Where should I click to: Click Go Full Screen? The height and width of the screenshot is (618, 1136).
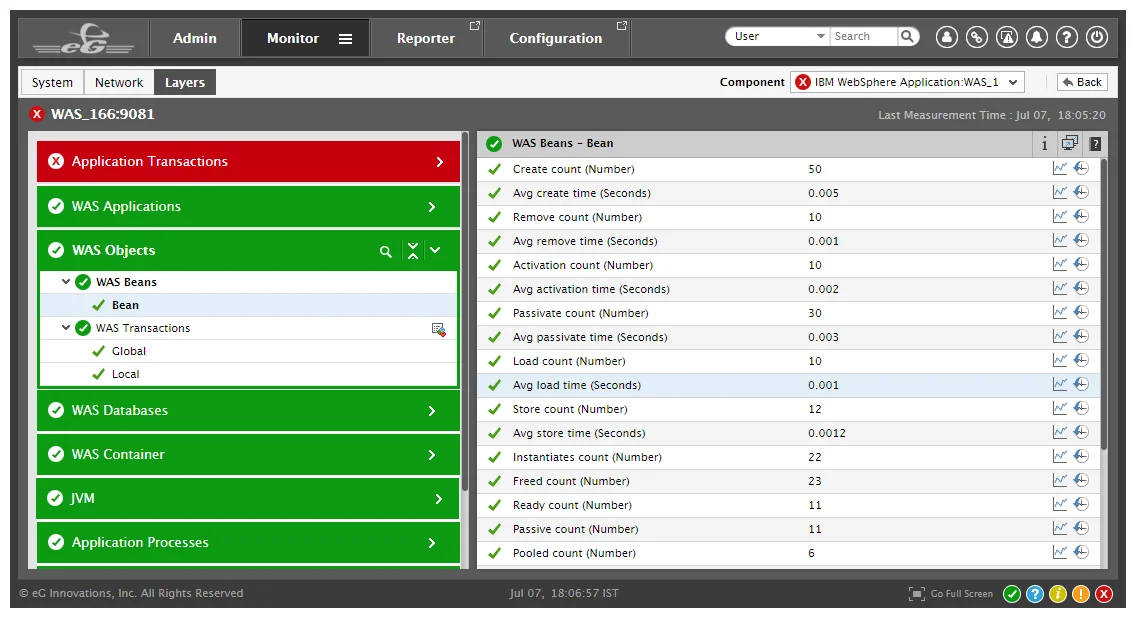pos(951,594)
